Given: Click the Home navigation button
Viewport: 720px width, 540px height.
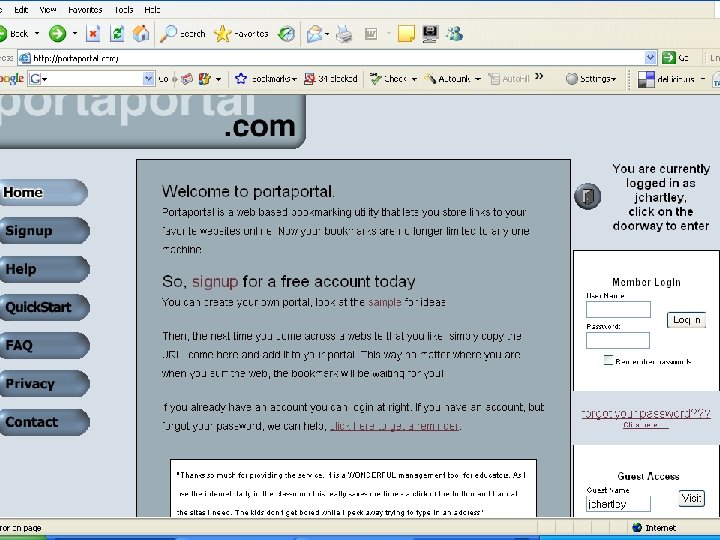Looking at the screenshot, I should coord(44,192).
